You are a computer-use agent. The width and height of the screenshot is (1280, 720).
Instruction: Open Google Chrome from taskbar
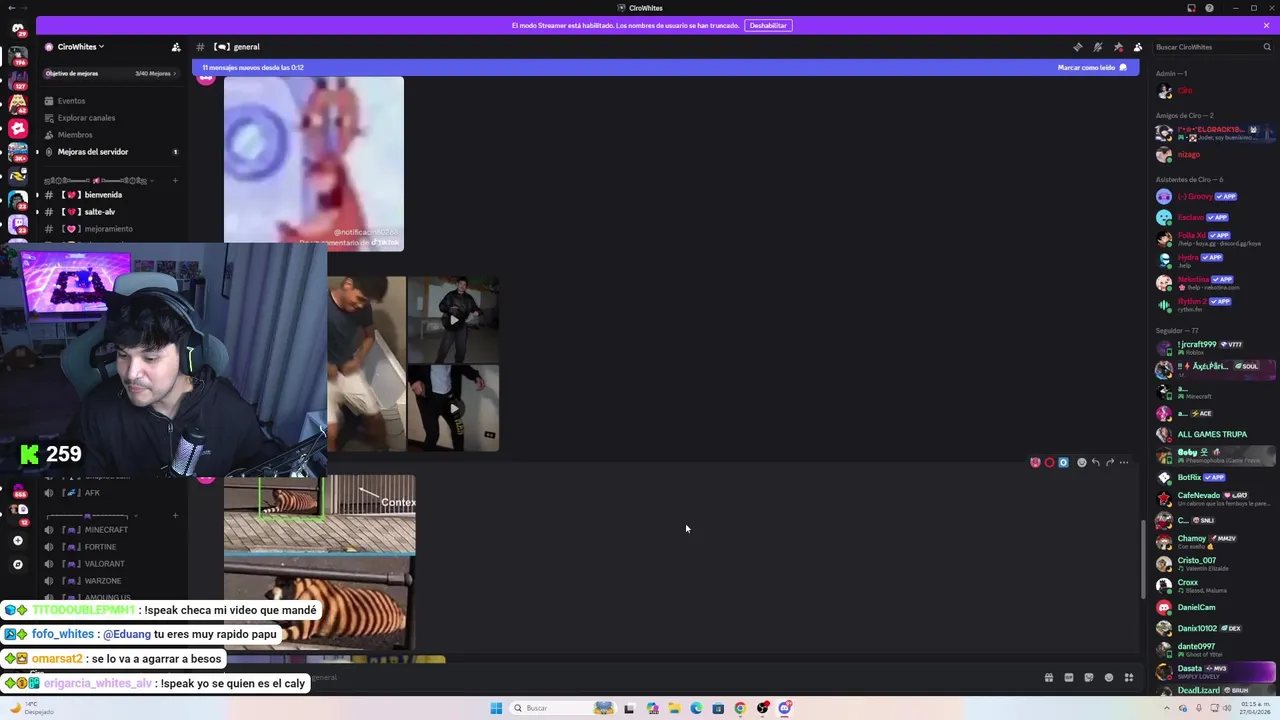[740, 708]
